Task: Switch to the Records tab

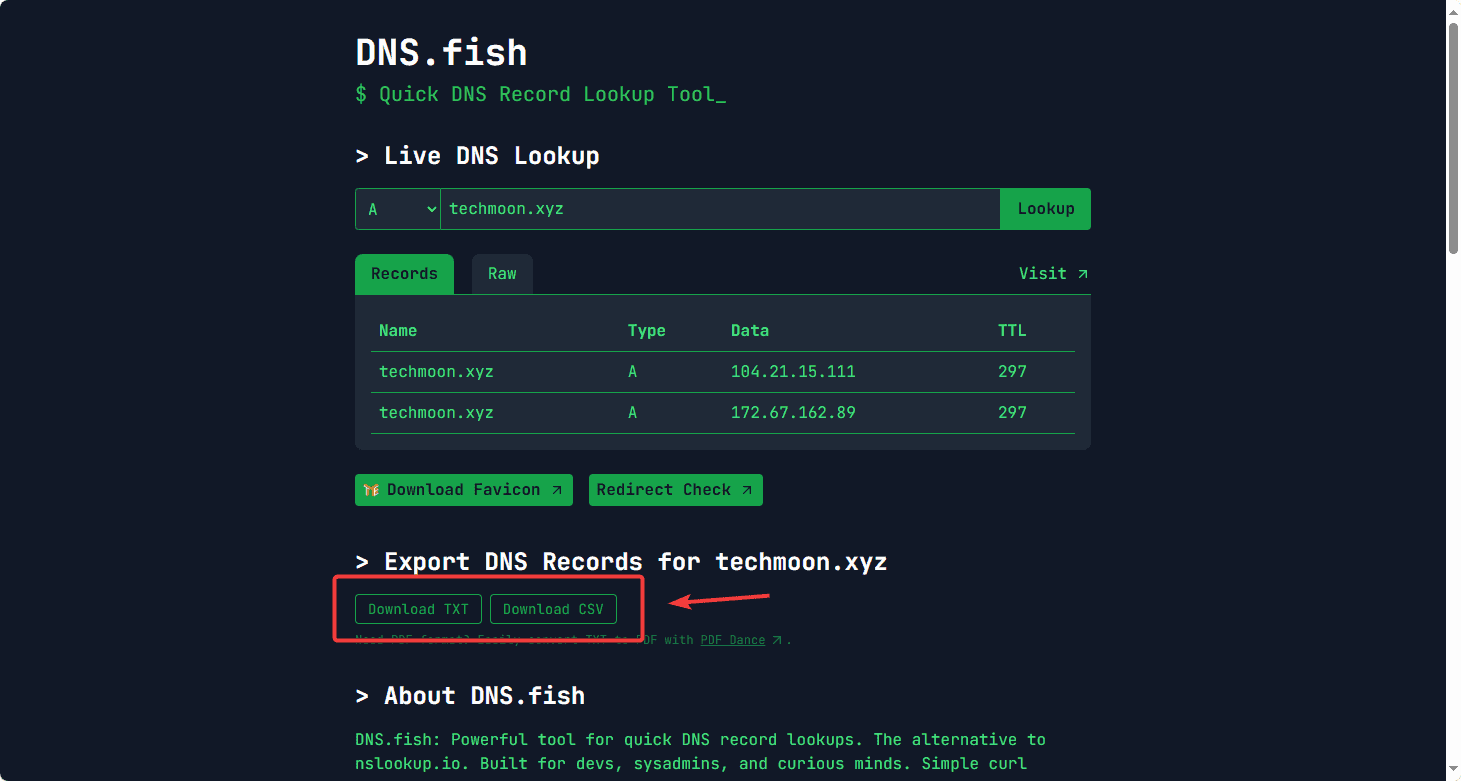Action: click(x=404, y=274)
